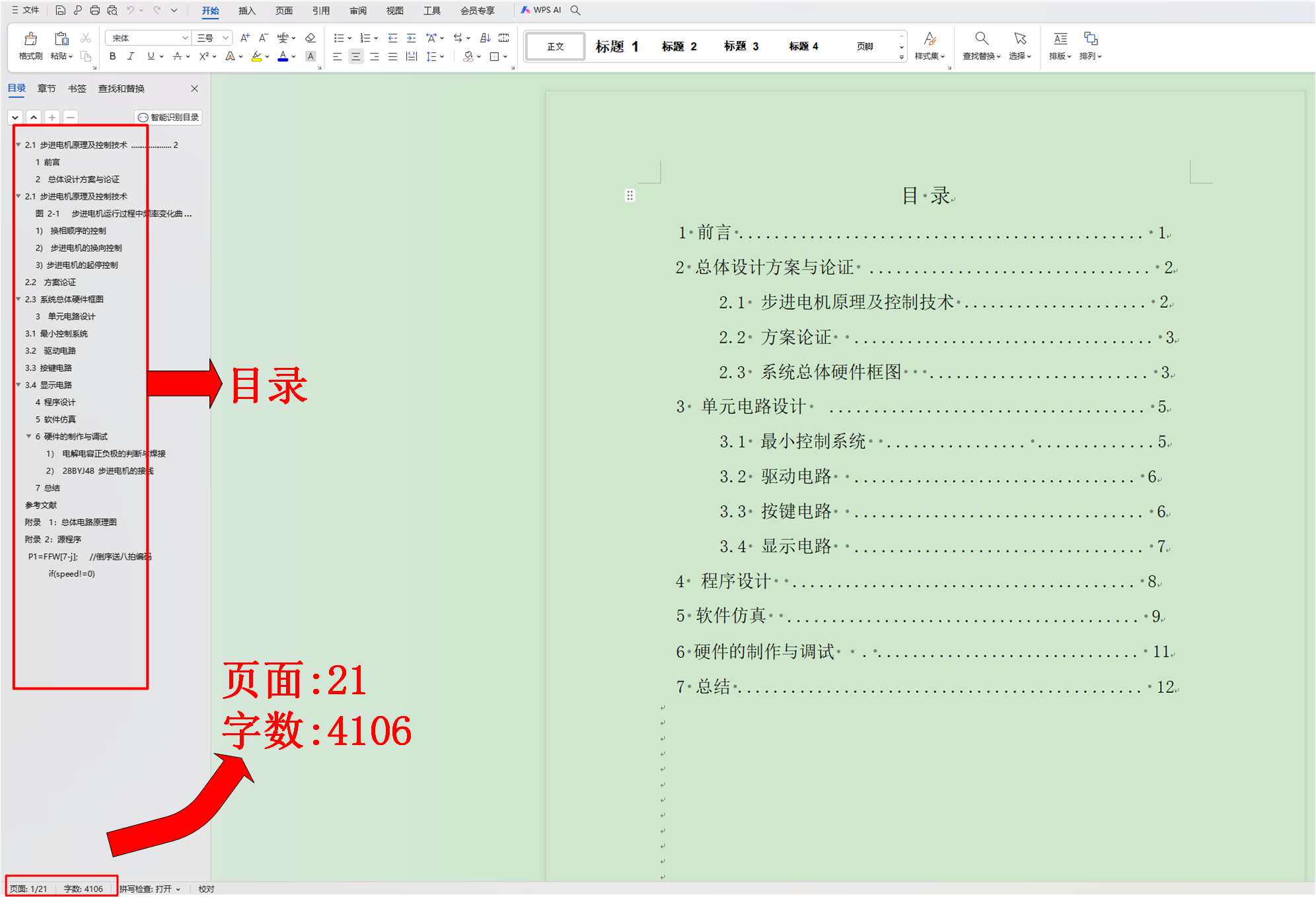The width and height of the screenshot is (1316, 897).
Task: Click the Save document icon
Action: point(60,10)
